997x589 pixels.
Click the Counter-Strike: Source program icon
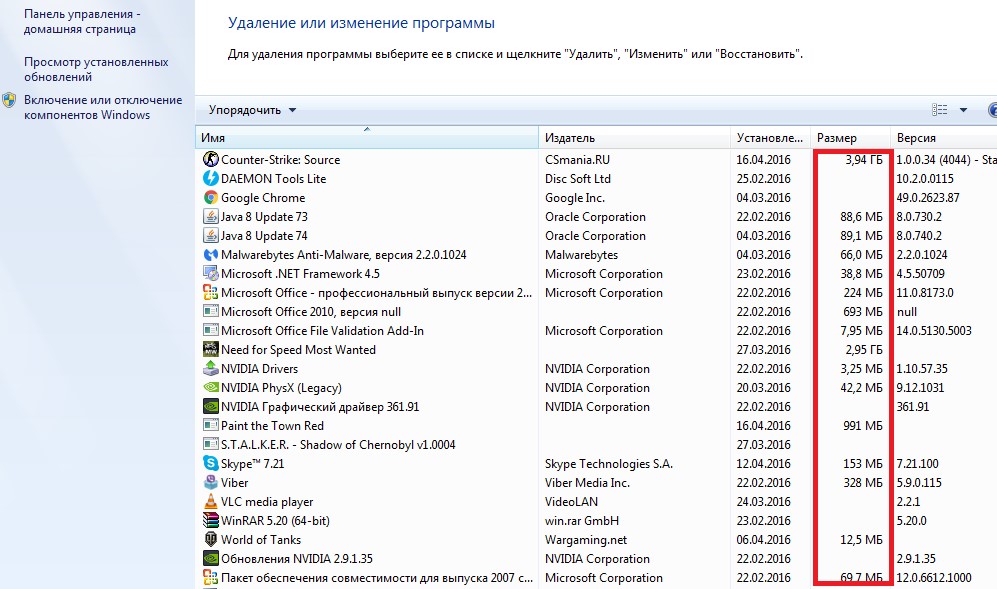(x=210, y=160)
